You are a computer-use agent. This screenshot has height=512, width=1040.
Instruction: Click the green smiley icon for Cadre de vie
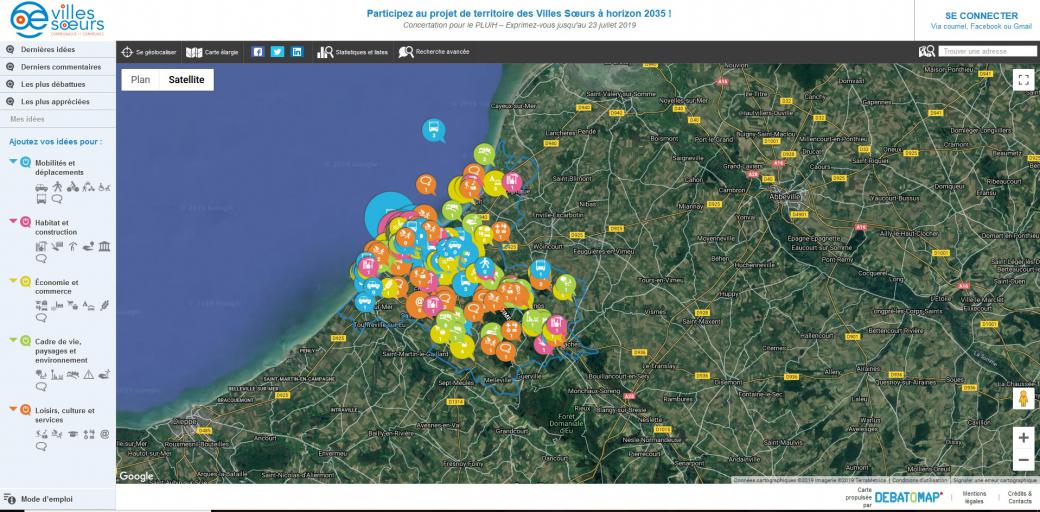pyautogui.click(x=25, y=341)
